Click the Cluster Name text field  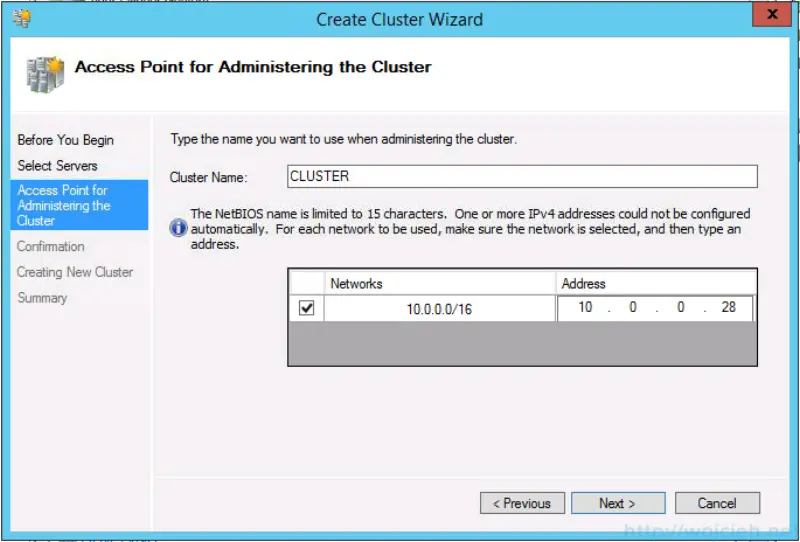521,177
